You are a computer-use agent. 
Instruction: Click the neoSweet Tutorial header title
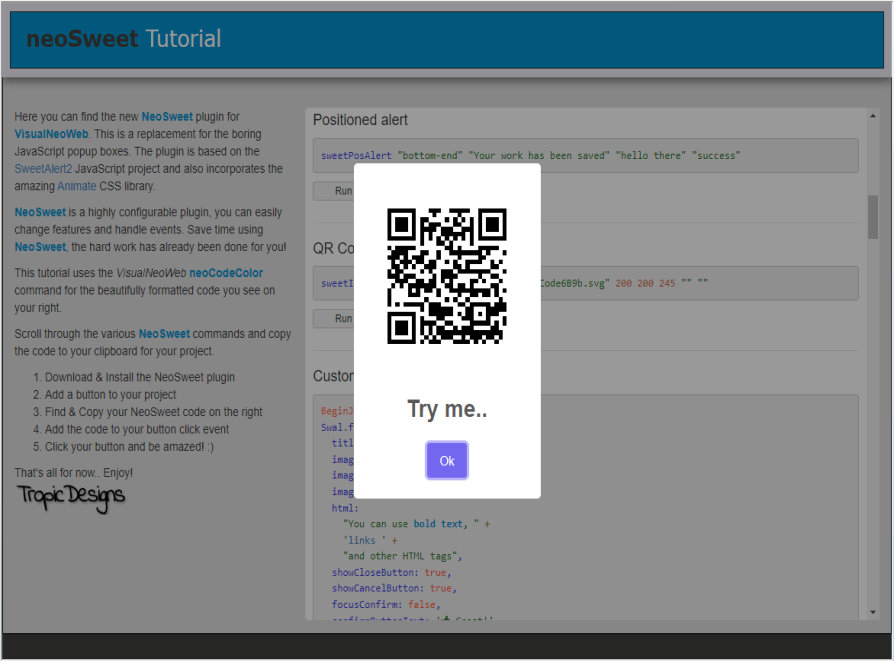tap(124, 40)
